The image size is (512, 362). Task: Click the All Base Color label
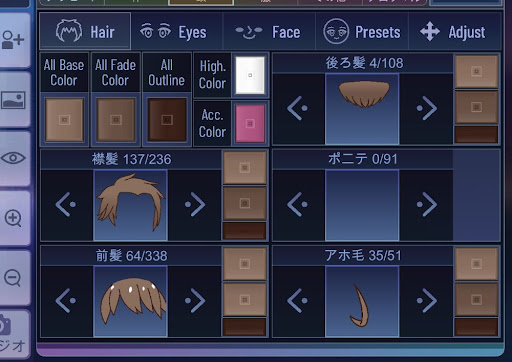pyautogui.click(x=64, y=72)
